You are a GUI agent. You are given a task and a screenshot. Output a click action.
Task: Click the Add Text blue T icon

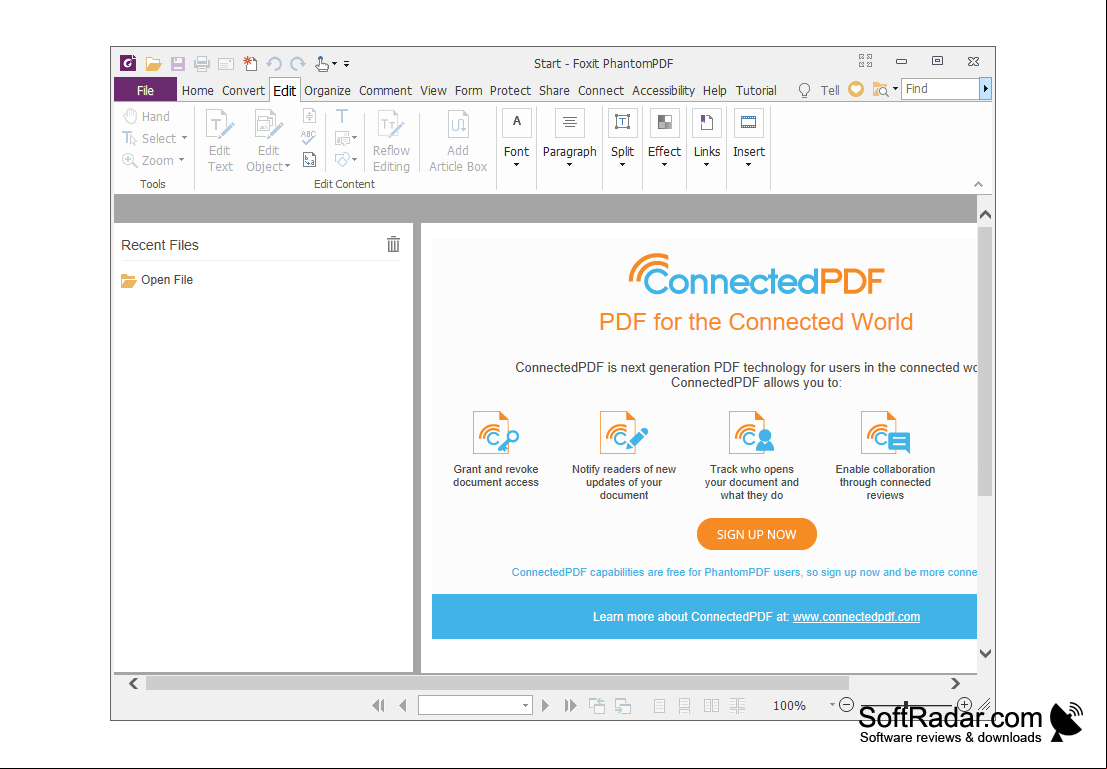342,116
